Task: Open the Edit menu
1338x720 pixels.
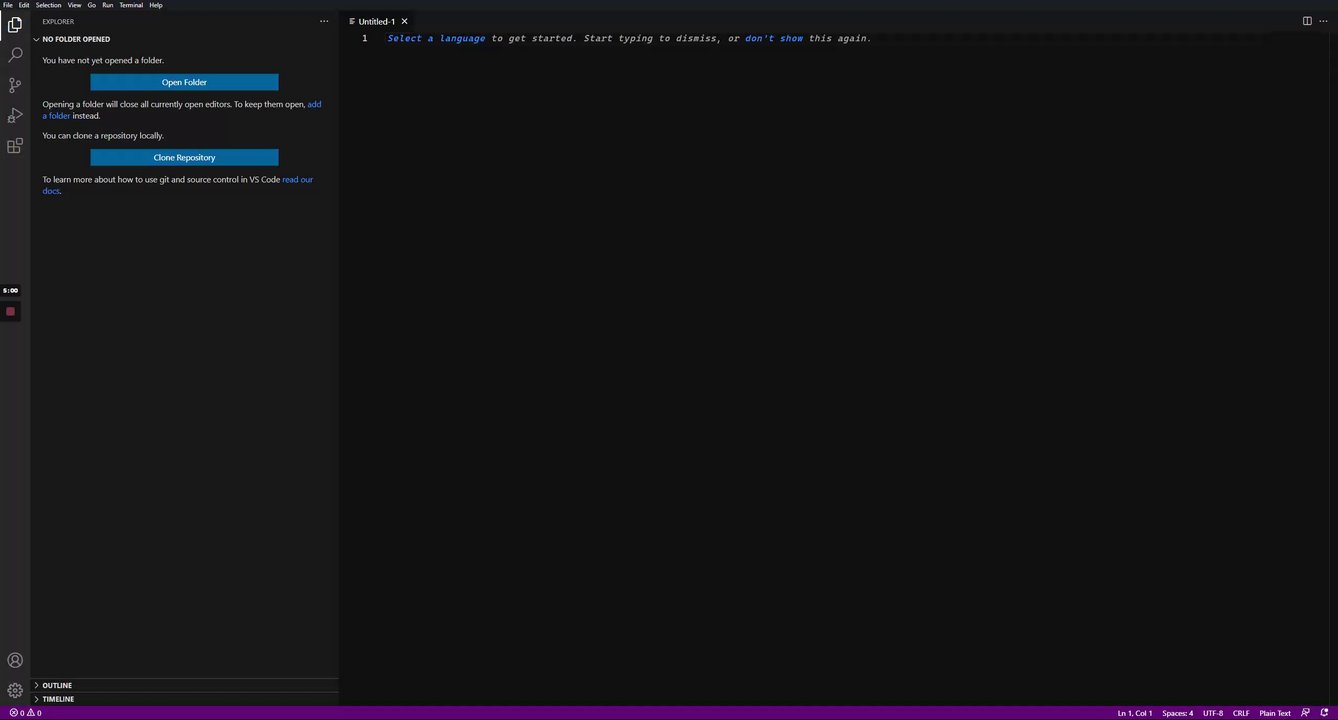Action: [24, 5]
